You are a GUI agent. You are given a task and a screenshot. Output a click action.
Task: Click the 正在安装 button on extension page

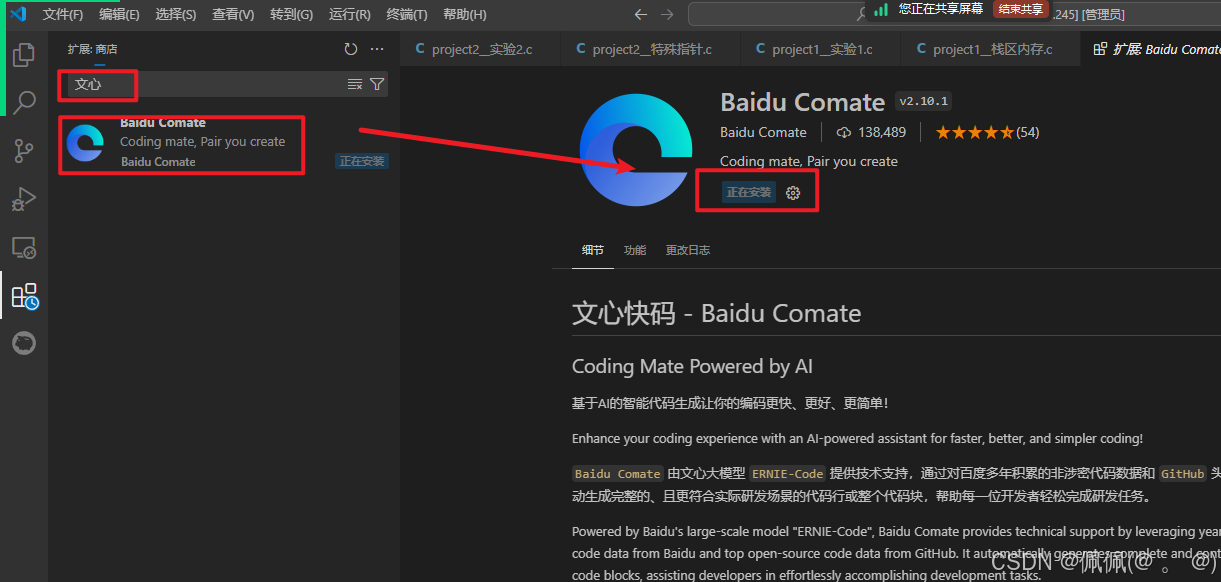749,192
